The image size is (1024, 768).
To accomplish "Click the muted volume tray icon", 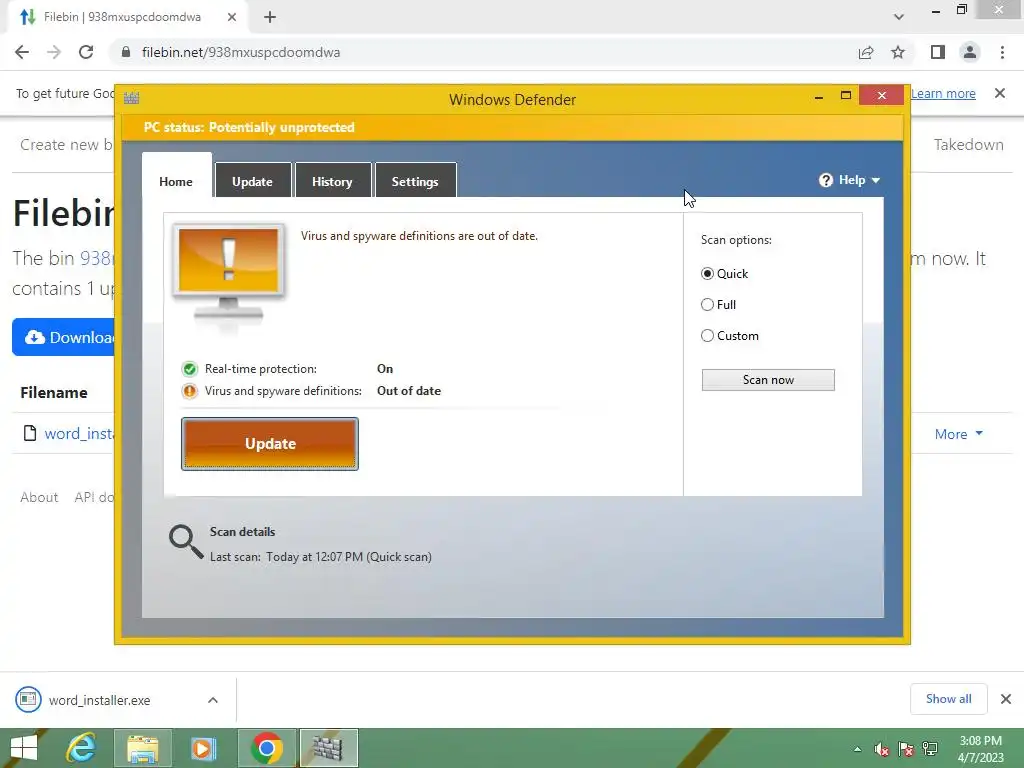I will 882,749.
